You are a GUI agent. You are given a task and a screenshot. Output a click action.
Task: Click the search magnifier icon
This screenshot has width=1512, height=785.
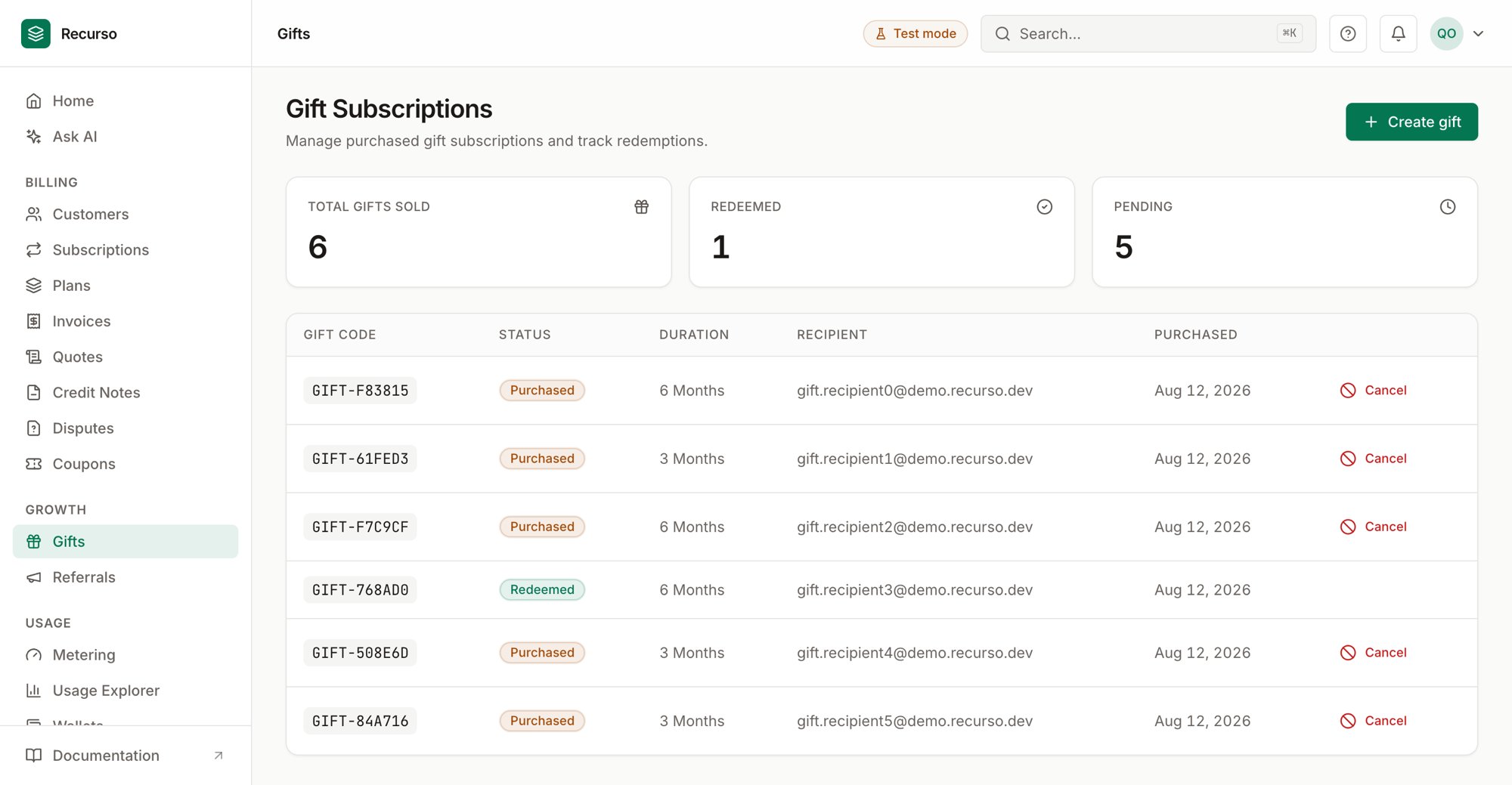(1002, 34)
